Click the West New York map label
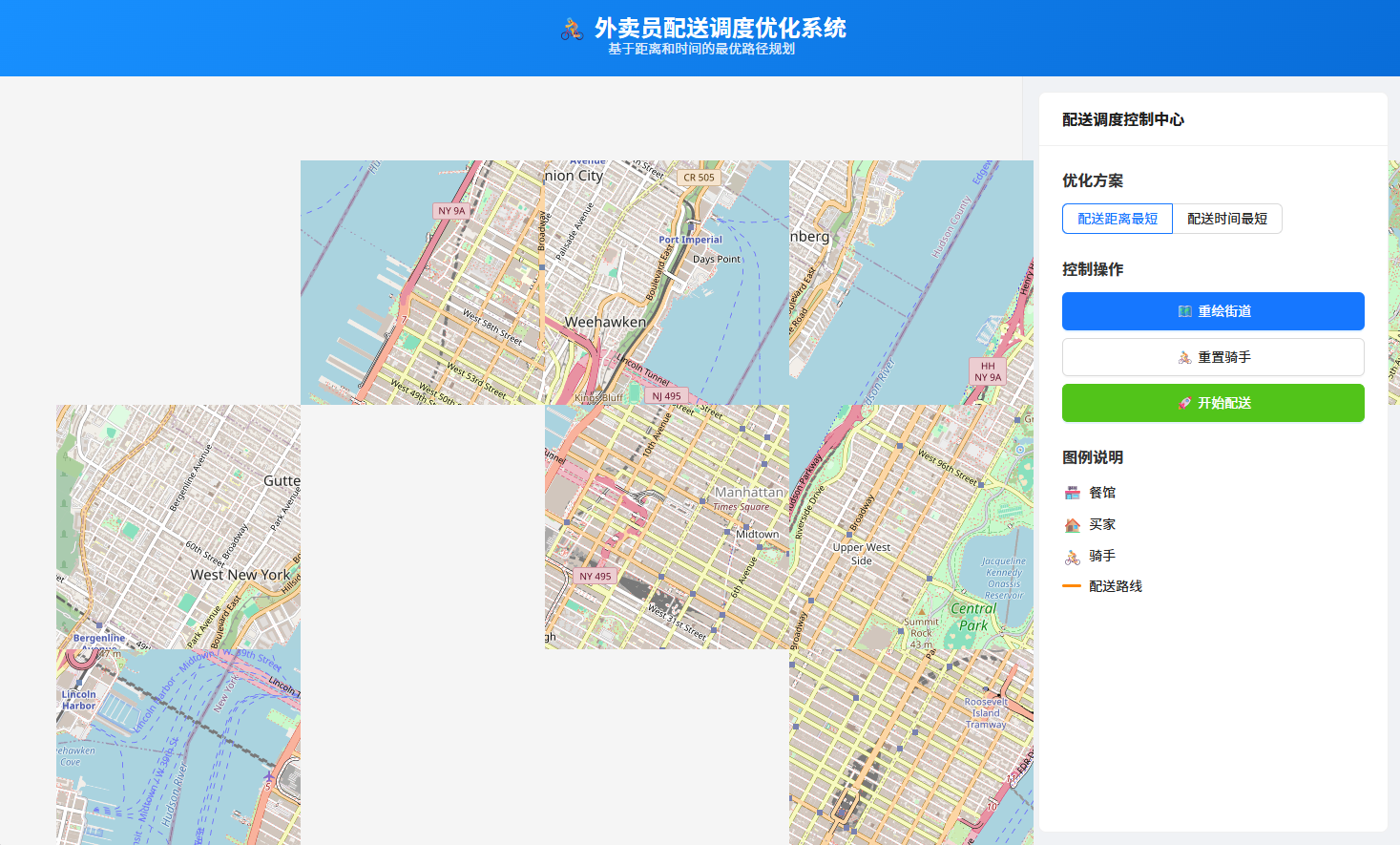The height and width of the screenshot is (845, 1400). pos(240,575)
